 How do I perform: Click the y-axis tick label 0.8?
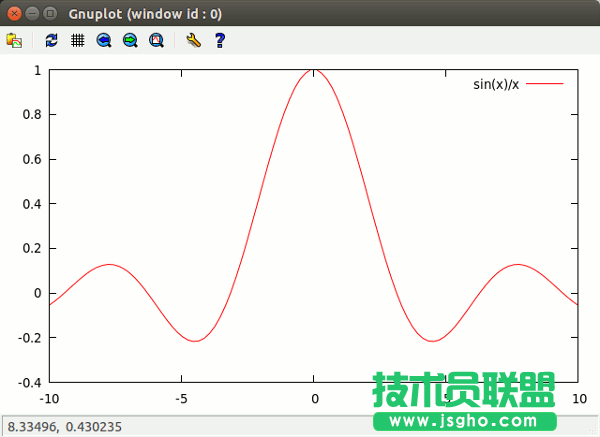coord(31,115)
